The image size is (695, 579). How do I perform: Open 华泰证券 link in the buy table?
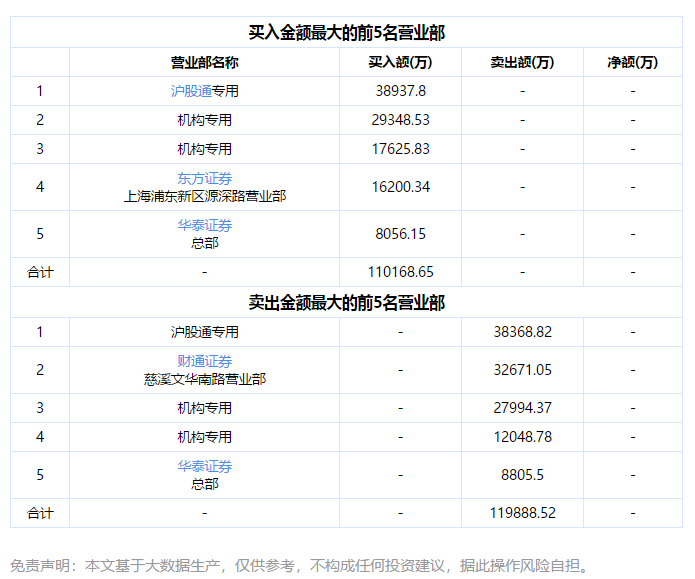pos(205,225)
